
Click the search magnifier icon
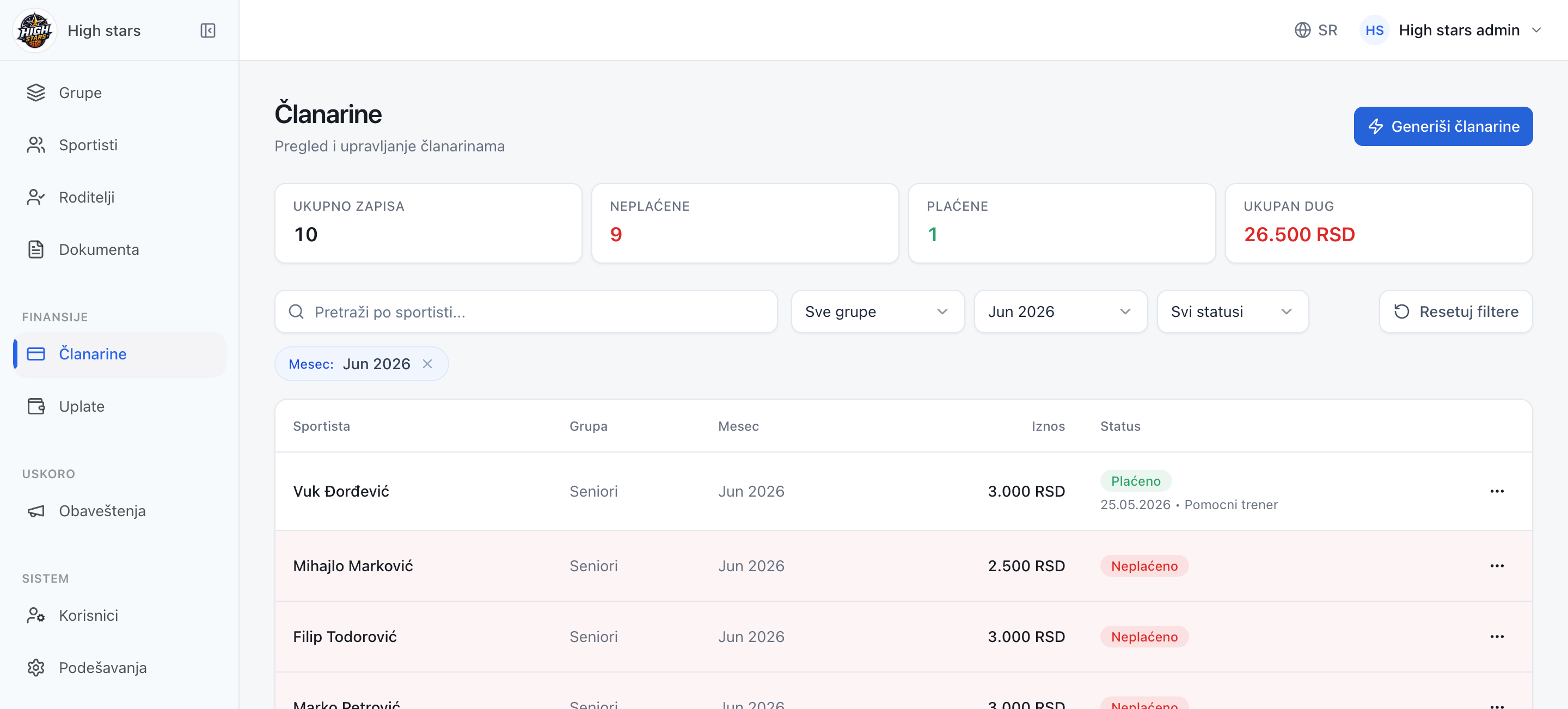click(x=296, y=311)
